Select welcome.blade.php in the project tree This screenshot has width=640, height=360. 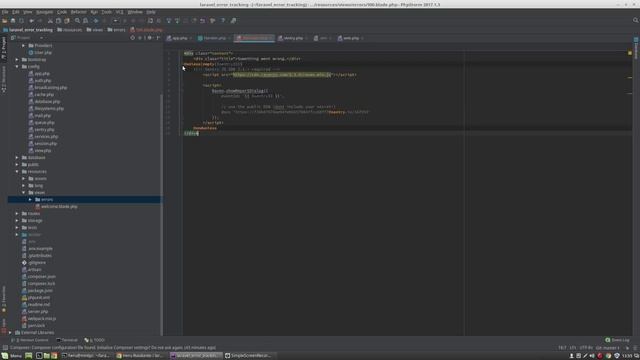(59, 207)
